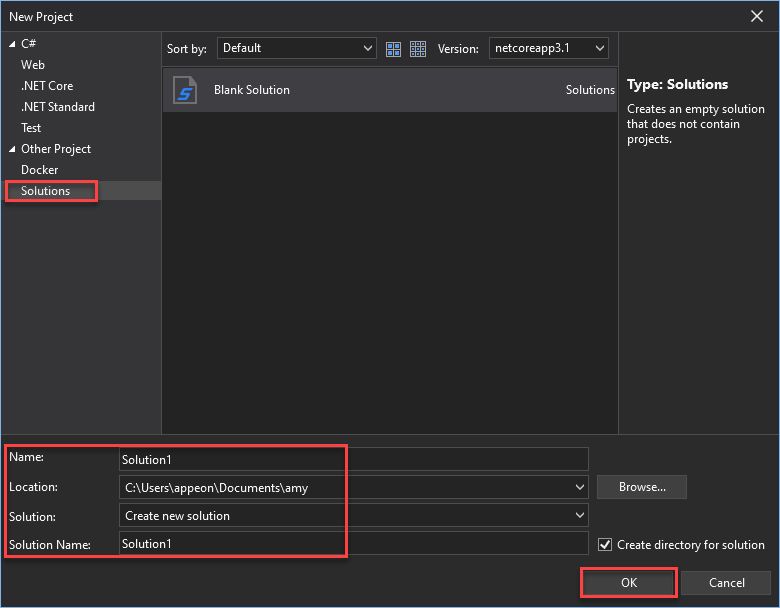Click the 'Type: Solutions' heading
Image resolution: width=780 pixels, height=608 pixels.
click(x=677, y=84)
